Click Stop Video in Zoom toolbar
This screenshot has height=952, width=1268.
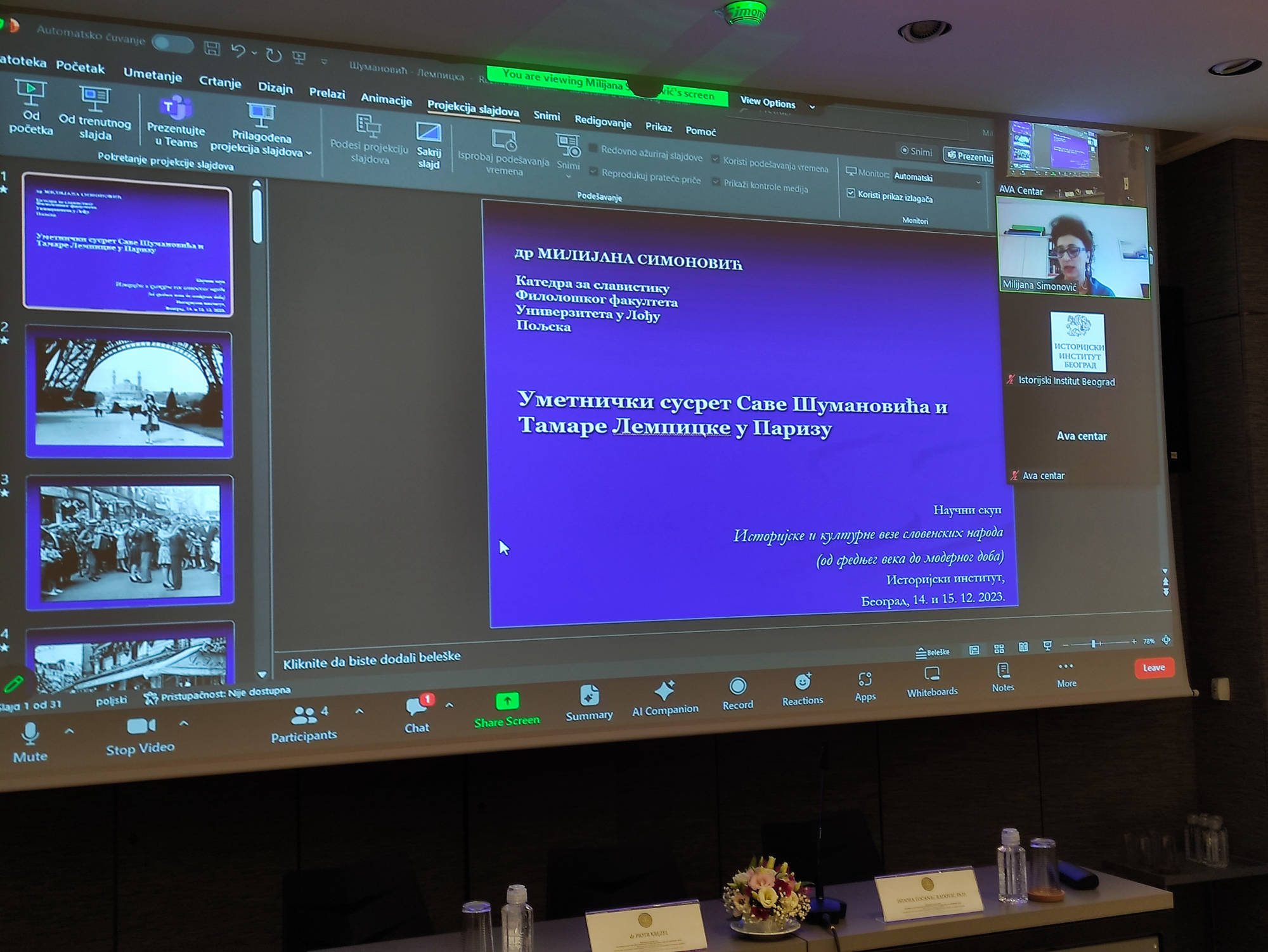140,736
